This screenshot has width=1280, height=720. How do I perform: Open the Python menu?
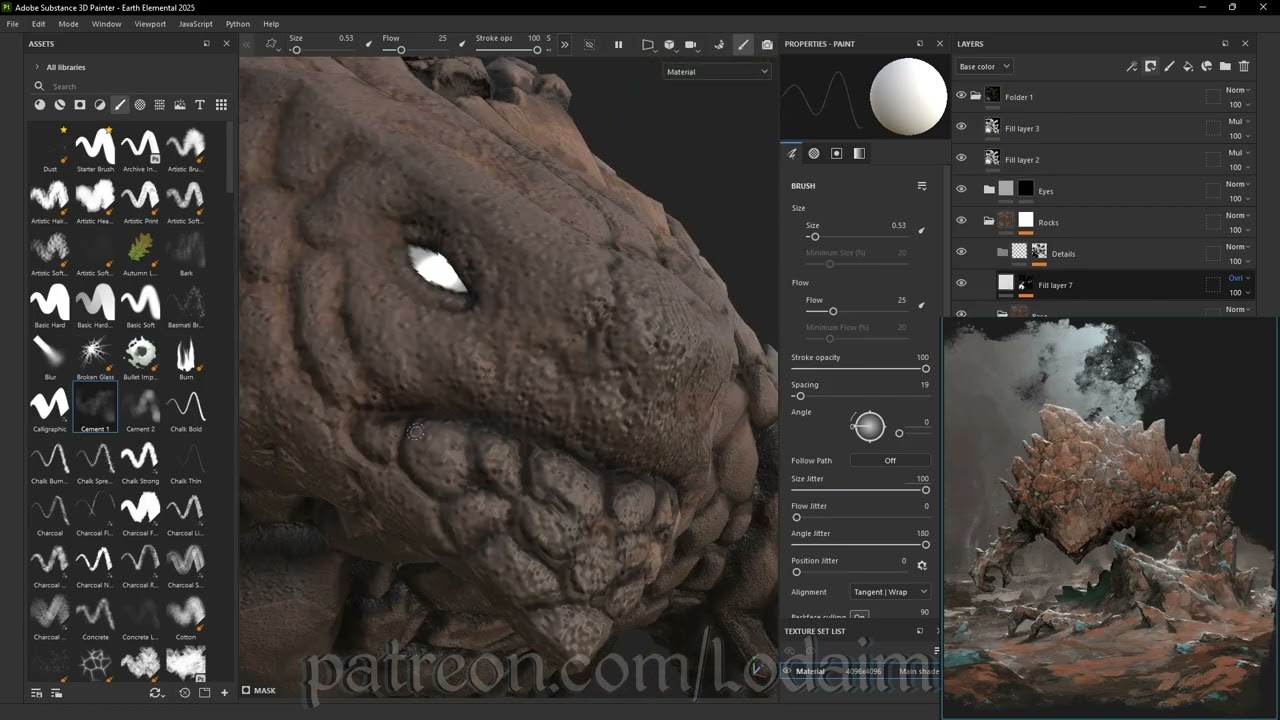coord(238,24)
